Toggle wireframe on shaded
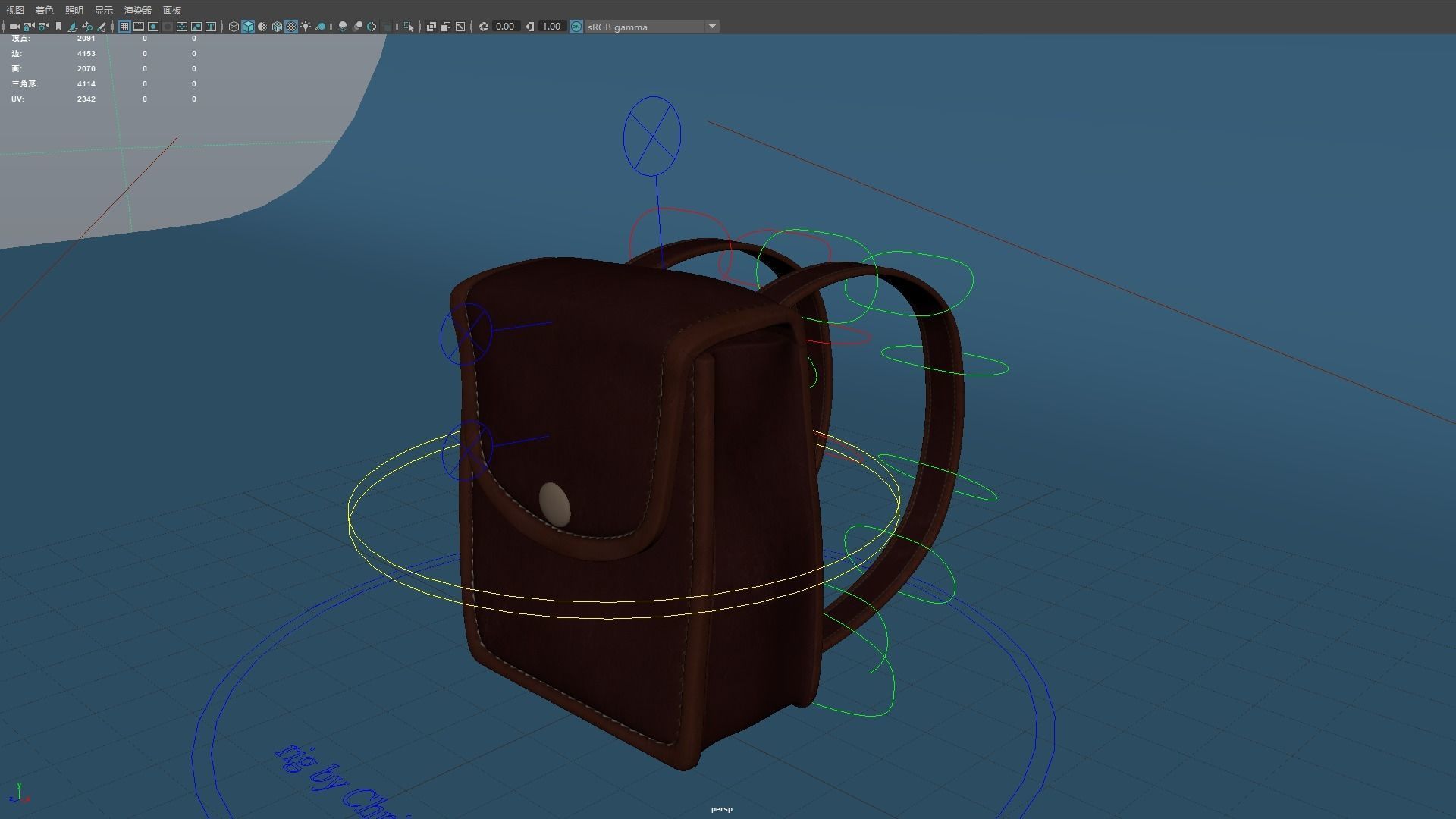Screen dimensions: 1456x819 coord(277,27)
